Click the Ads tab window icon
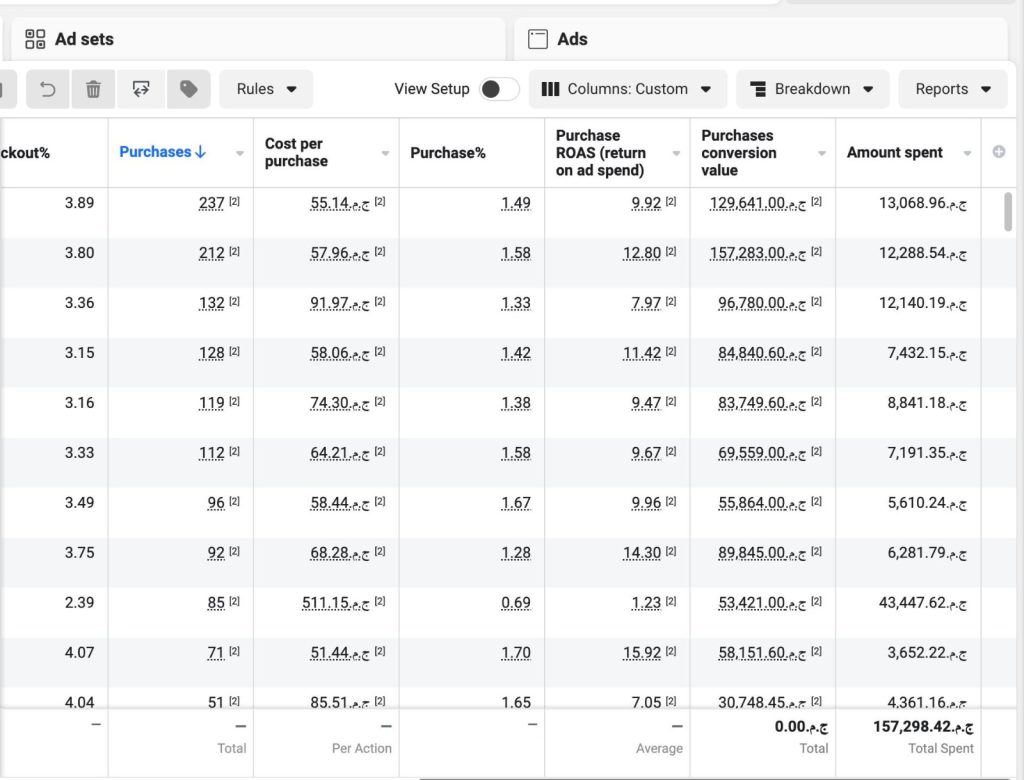Viewport: 1024px width, 780px height. click(x=538, y=39)
